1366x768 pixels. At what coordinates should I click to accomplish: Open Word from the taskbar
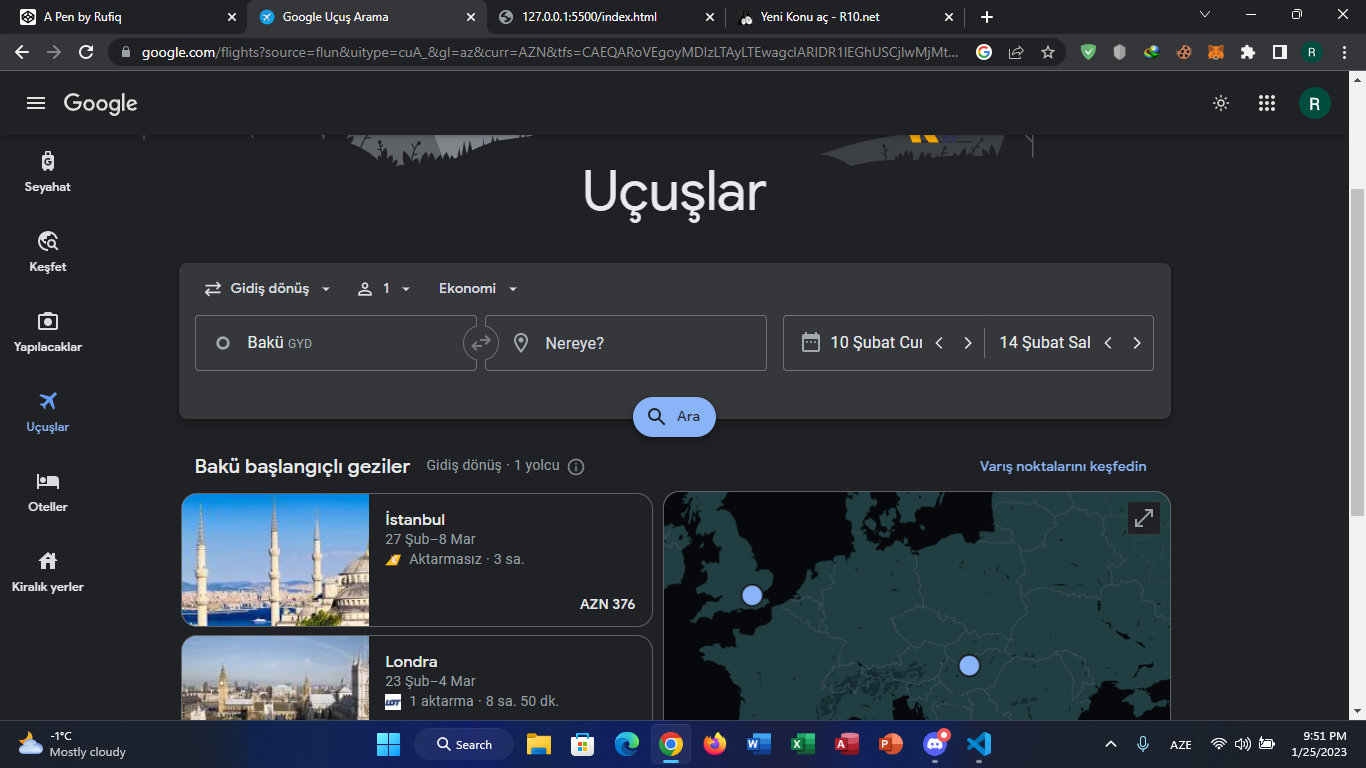pyautogui.click(x=759, y=744)
